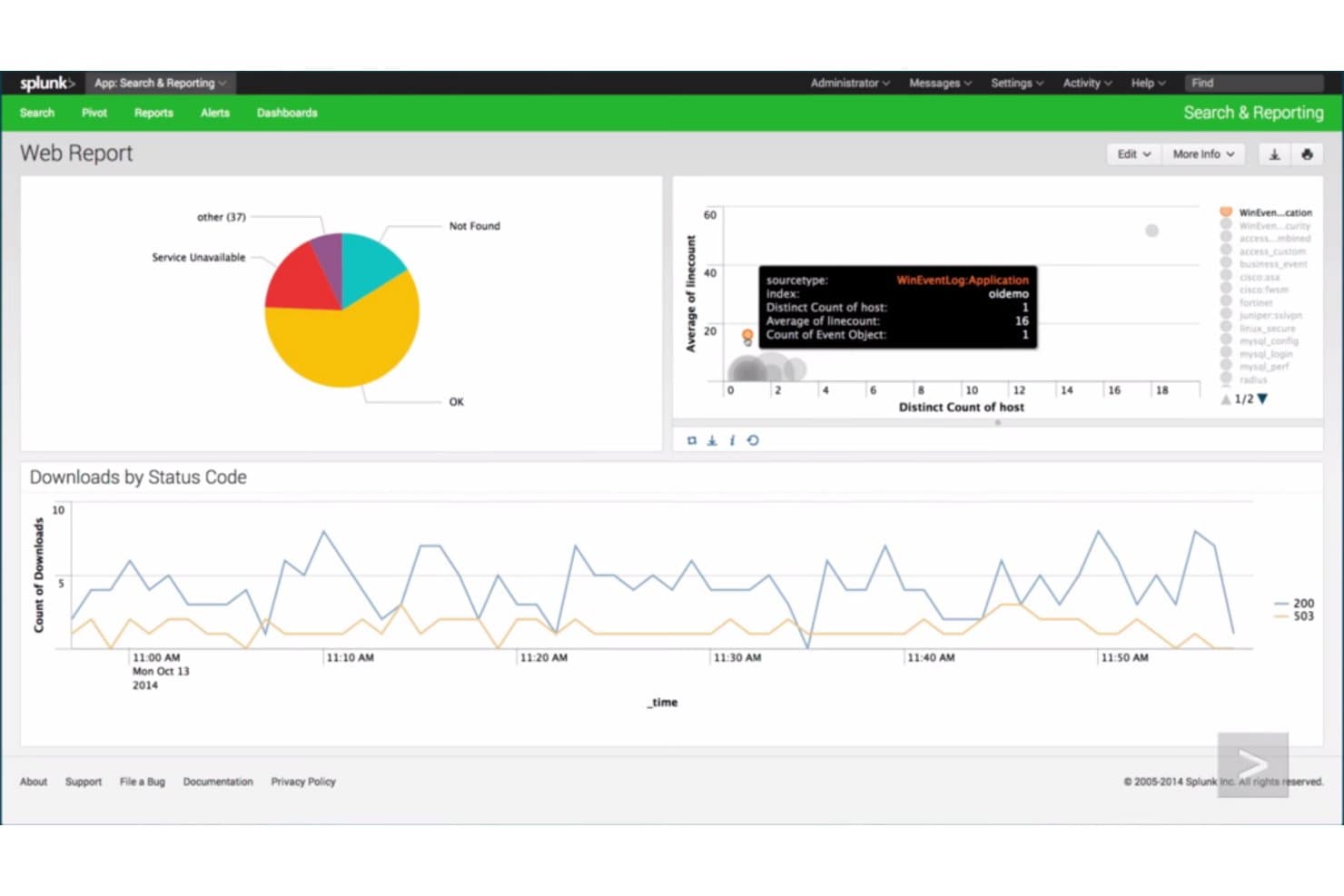Click the bubble chart panel inspect info icon

click(732, 440)
